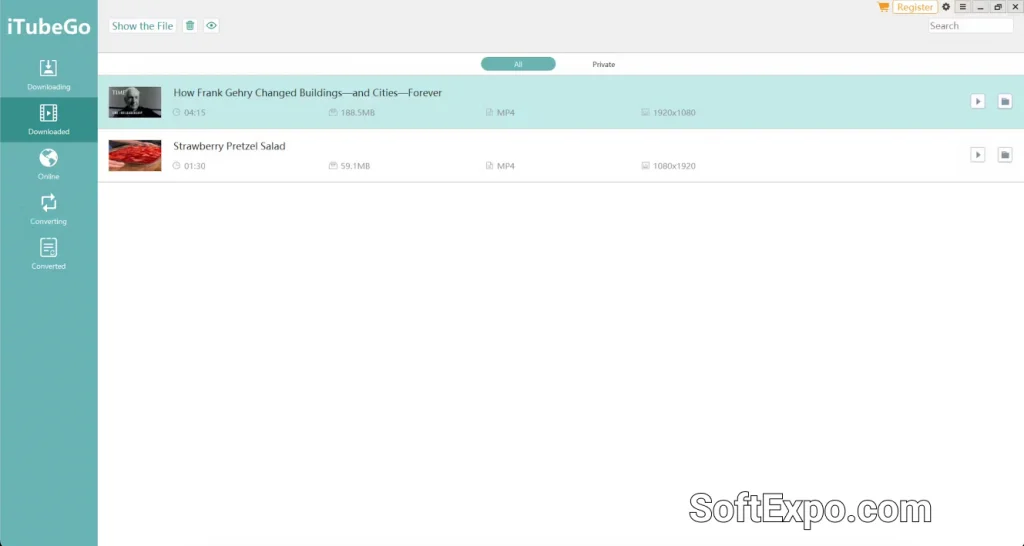This screenshot has height=546, width=1024.
Task: Open folder for the Frank Gehry video
Action: pos(1005,101)
